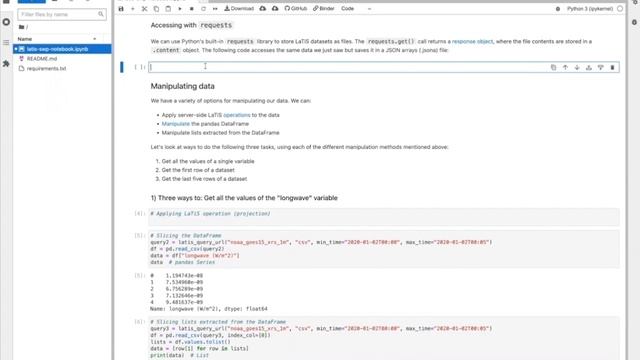640x360 pixels.
Task: Duplicate the active cell using its copy icon
Action: click(553, 67)
